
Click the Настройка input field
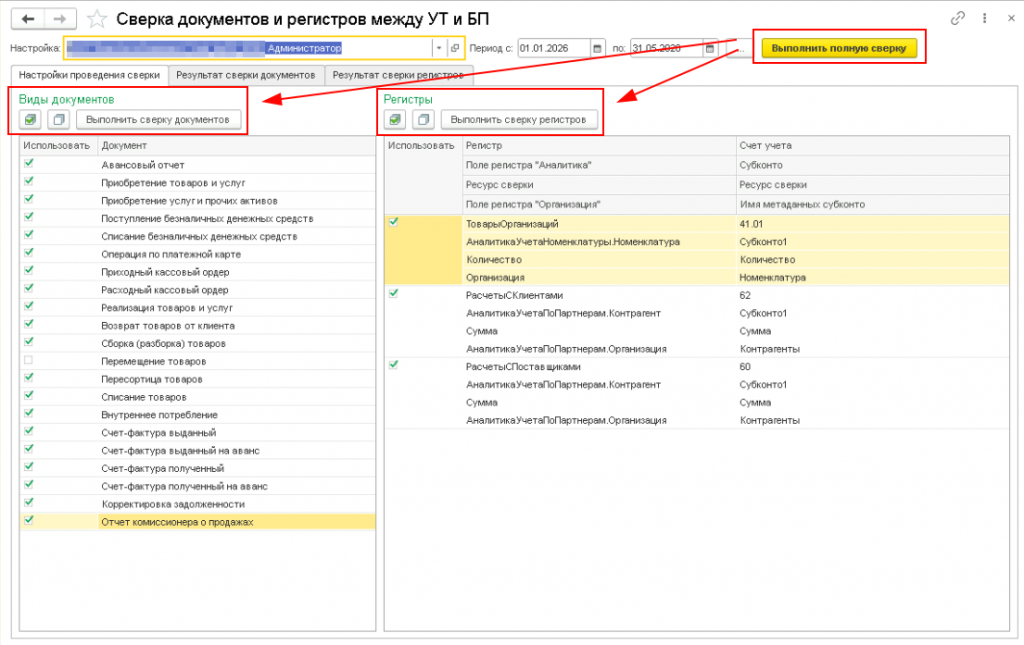tap(248, 48)
